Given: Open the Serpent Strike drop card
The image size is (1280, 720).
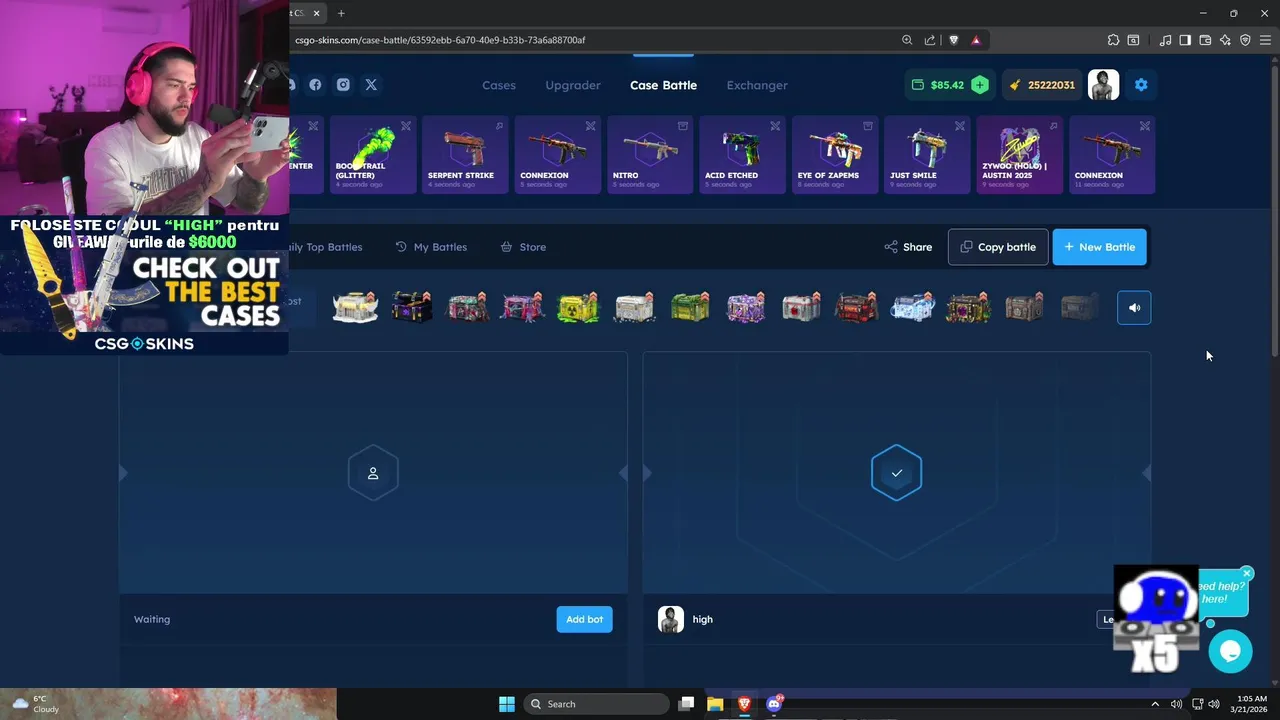Looking at the screenshot, I should coord(465,155).
